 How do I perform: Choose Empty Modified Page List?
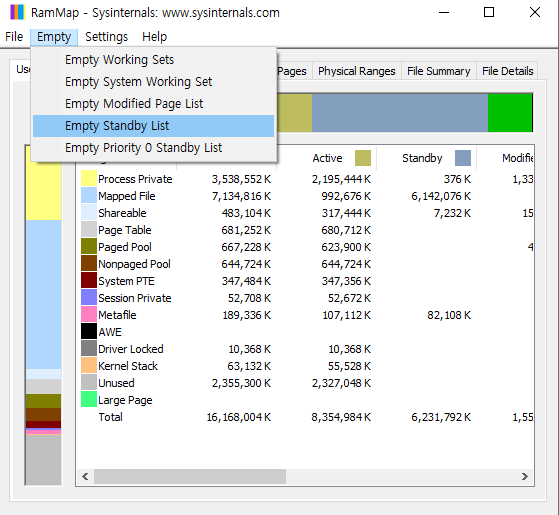(x=153, y=104)
